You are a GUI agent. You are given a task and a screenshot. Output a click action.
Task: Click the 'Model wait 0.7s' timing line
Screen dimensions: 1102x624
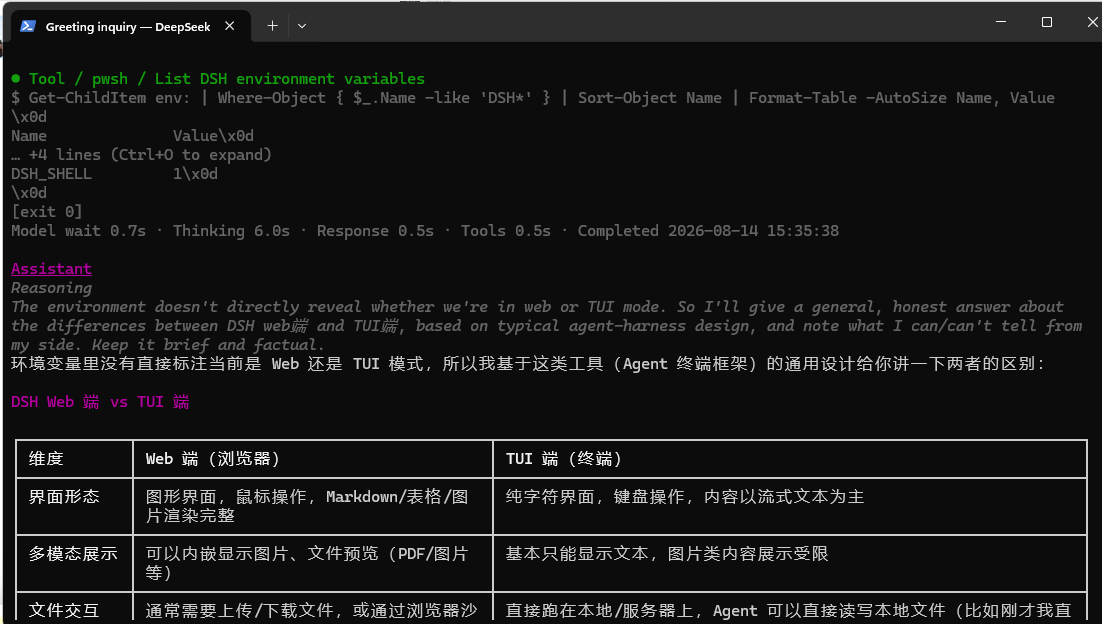tap(425, 230)
